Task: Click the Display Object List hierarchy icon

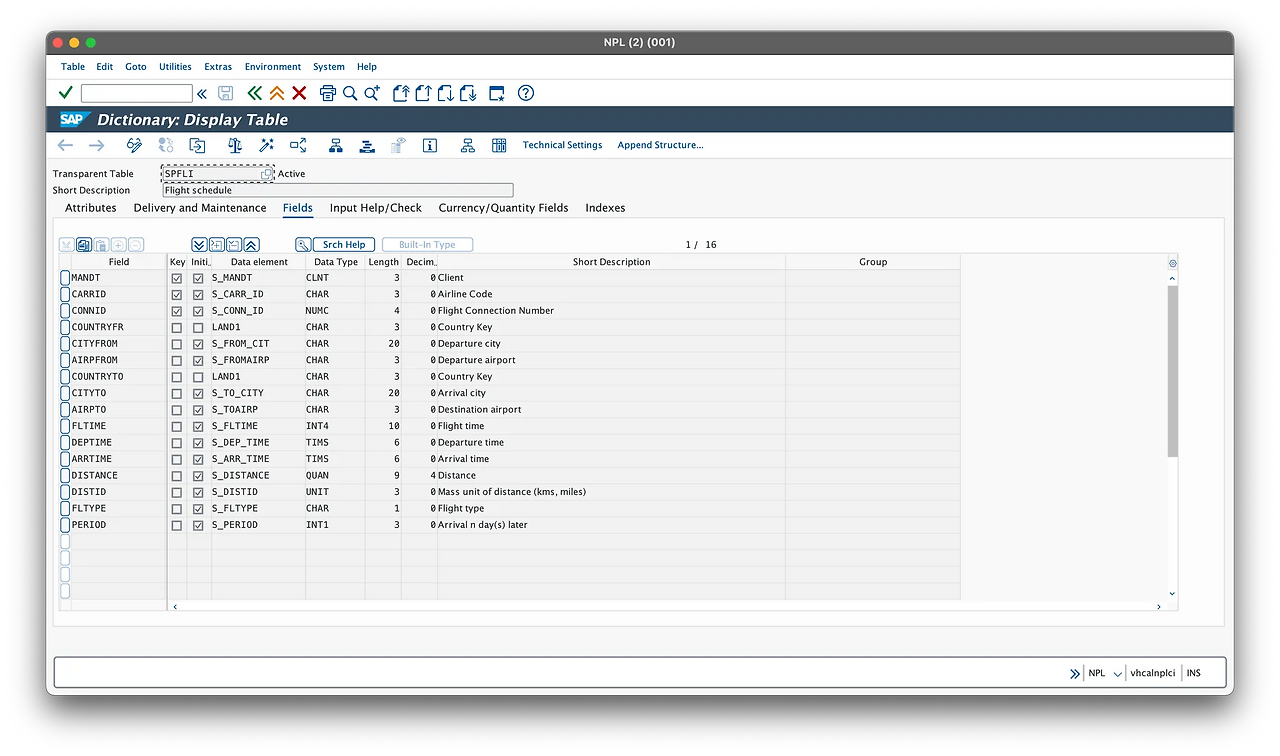Action: [x=336, y=145]
